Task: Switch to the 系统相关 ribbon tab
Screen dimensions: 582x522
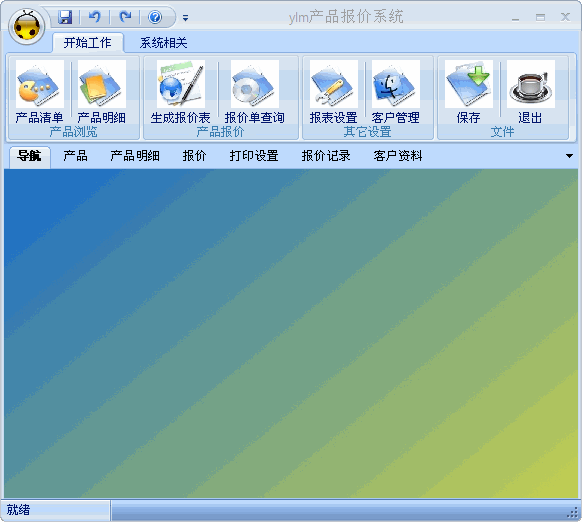Action: point(163,43)
